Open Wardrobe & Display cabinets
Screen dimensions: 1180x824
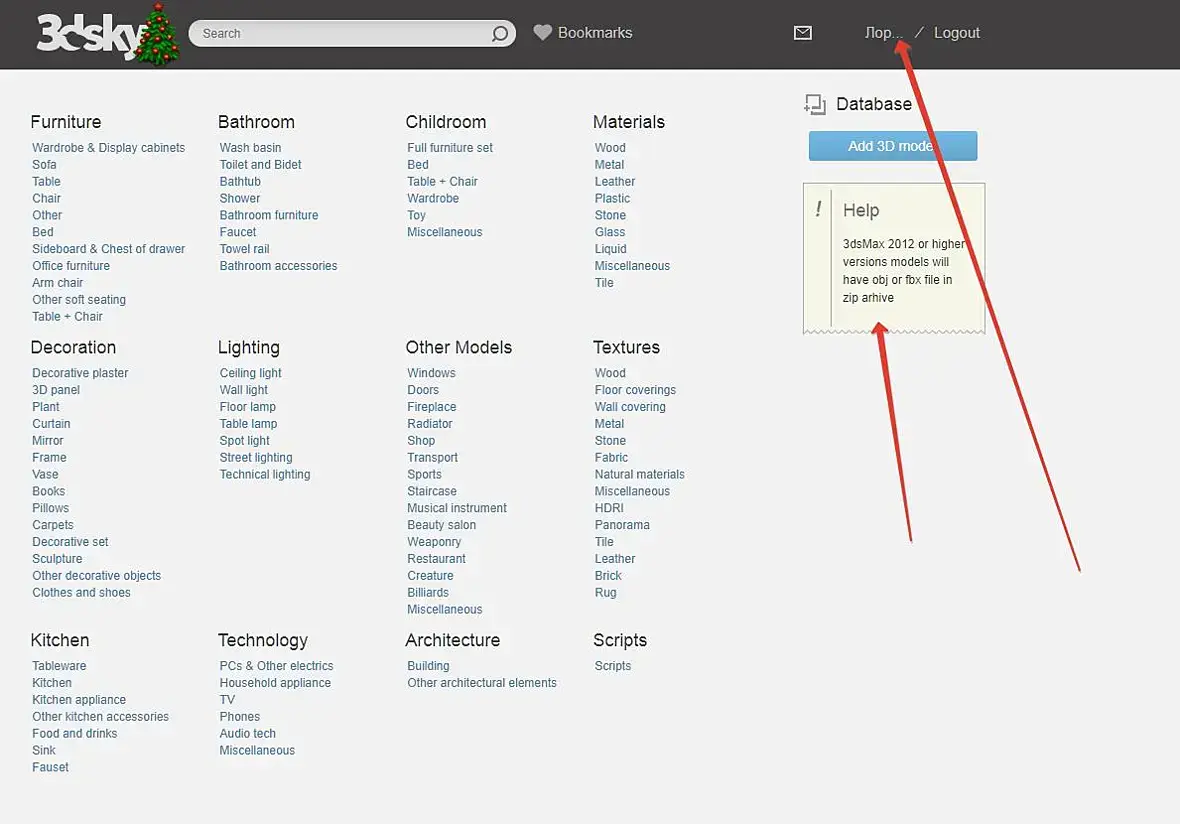click(108, 147)
